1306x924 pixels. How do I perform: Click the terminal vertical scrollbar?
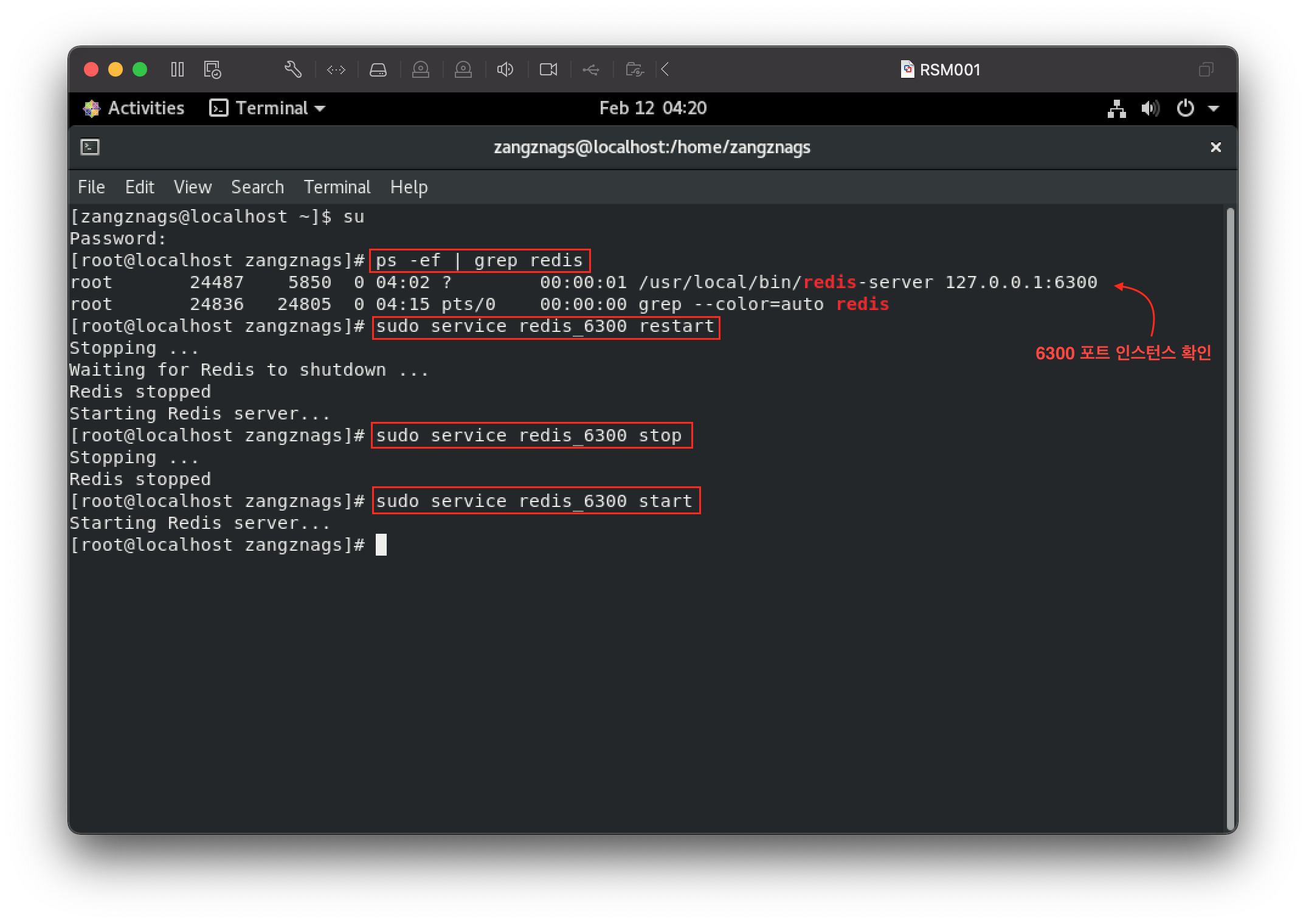pyautogui.click(x=1230, y=517)
